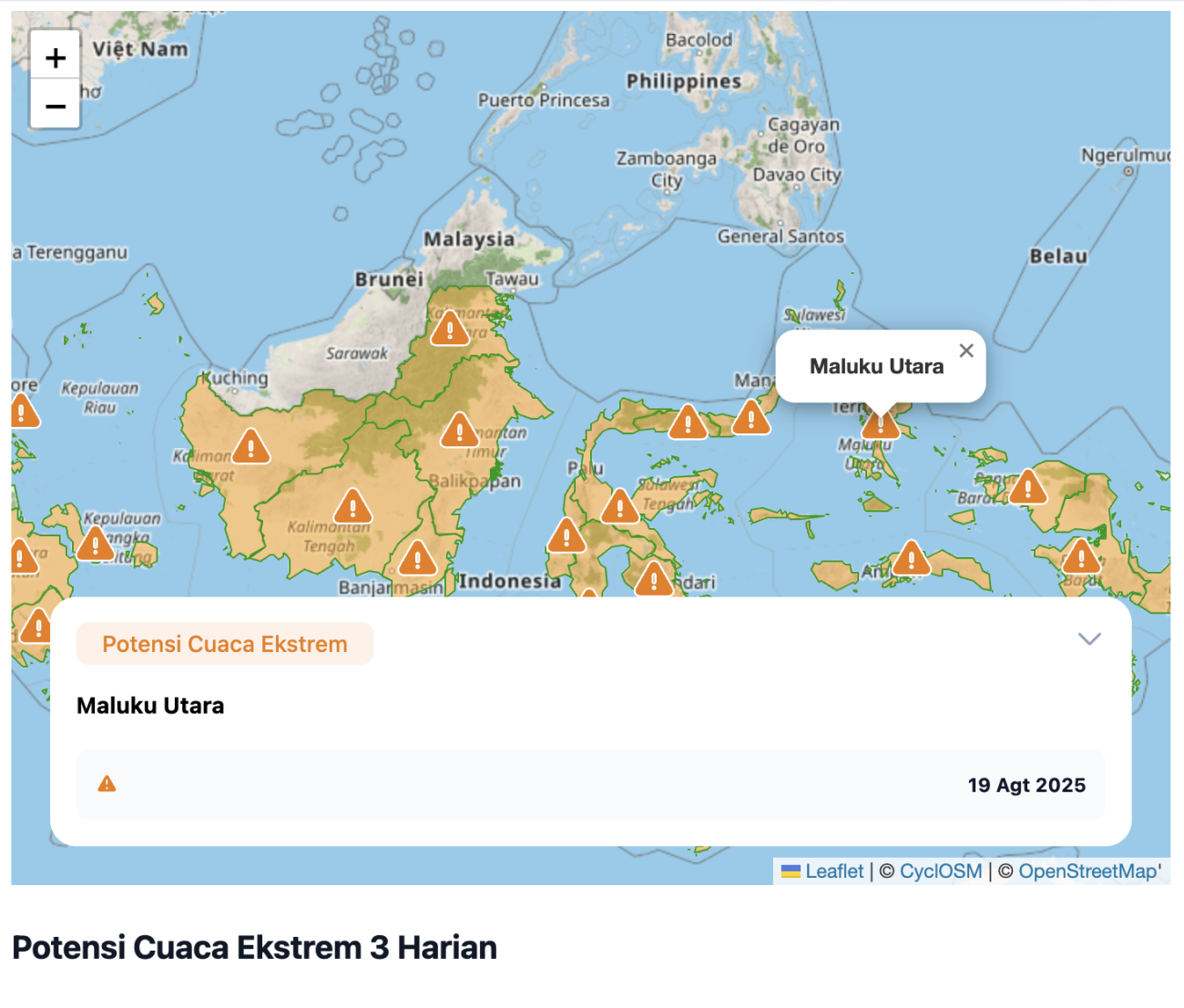Viewport: 1184px width, 1008px height.
Task: Close the Maluku Utara popup
Action: click(x=966, y=351)
